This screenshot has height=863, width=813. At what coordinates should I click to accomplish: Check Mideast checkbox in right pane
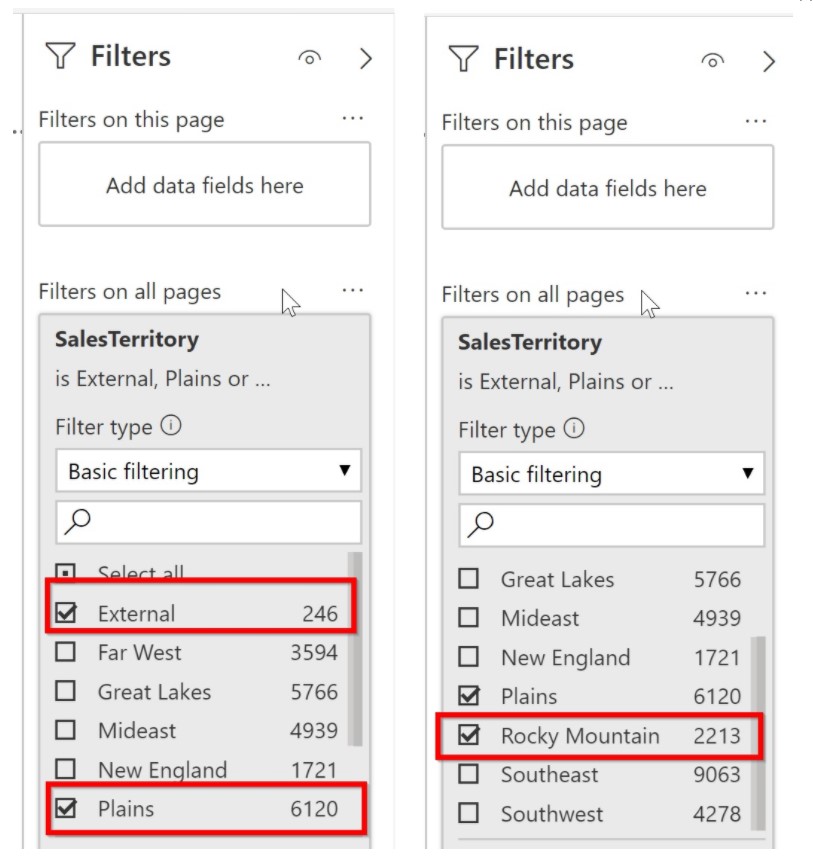point(468,618)
